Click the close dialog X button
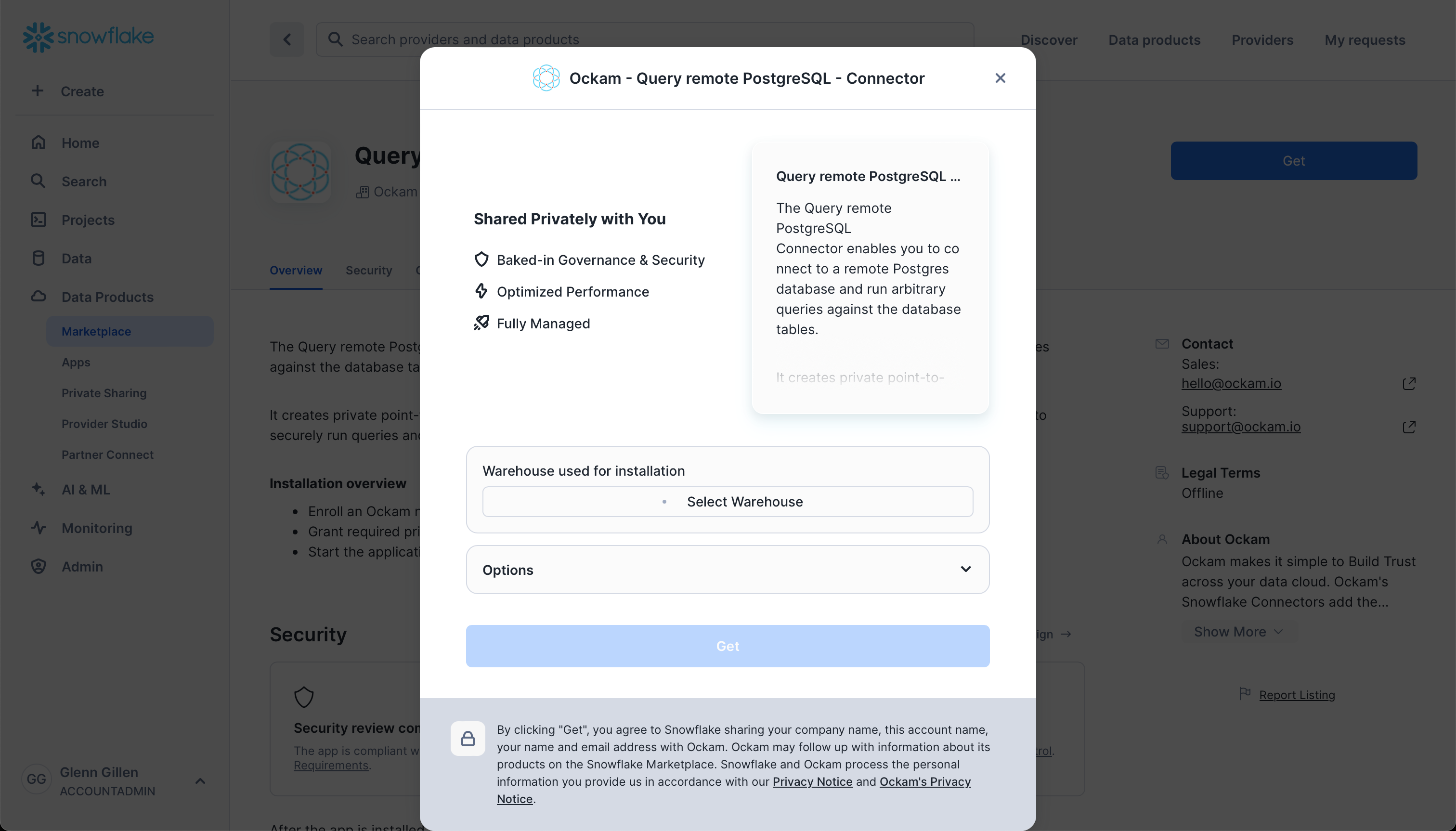 [999, 78]
